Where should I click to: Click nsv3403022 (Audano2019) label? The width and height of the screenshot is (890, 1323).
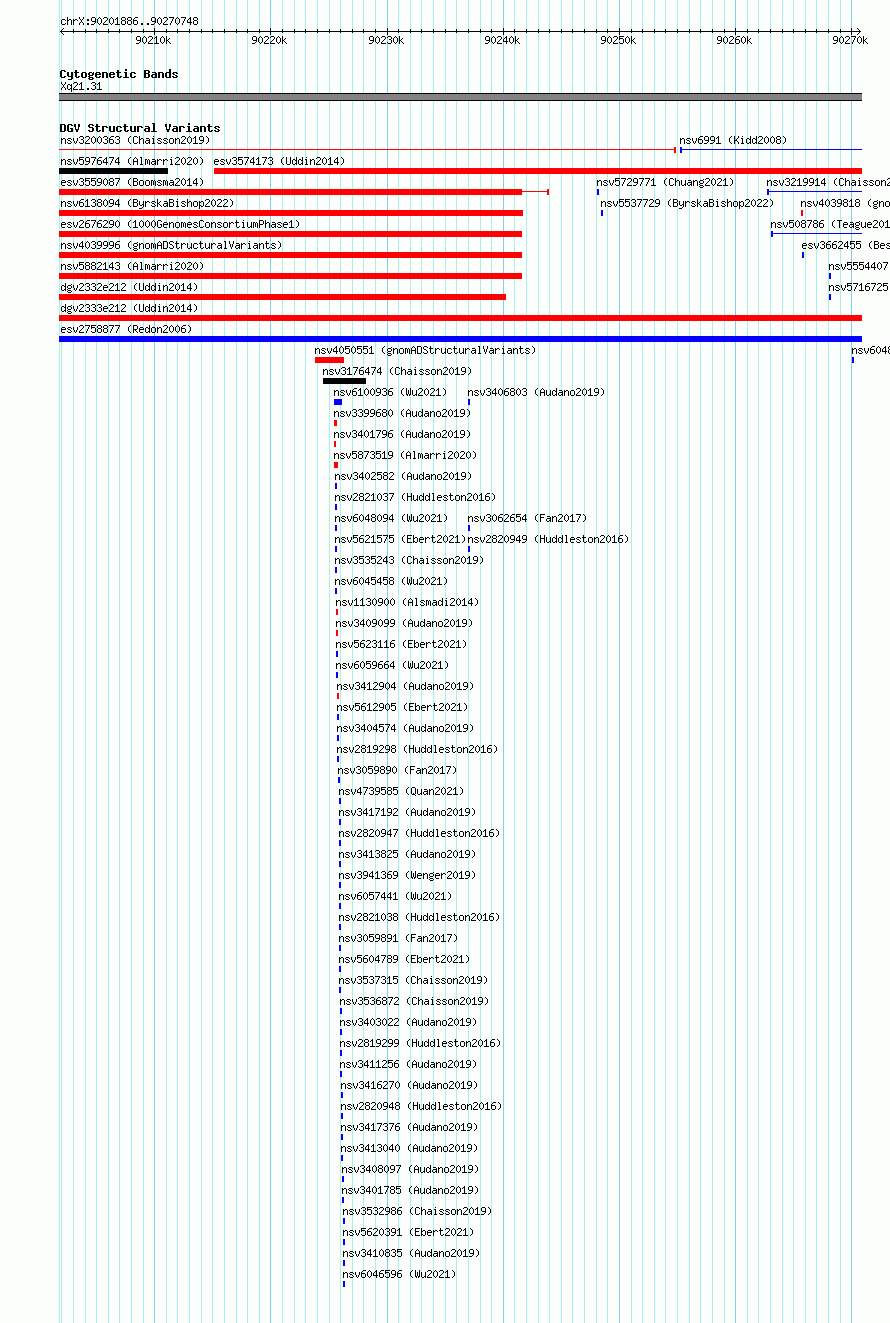(408, 1022)
